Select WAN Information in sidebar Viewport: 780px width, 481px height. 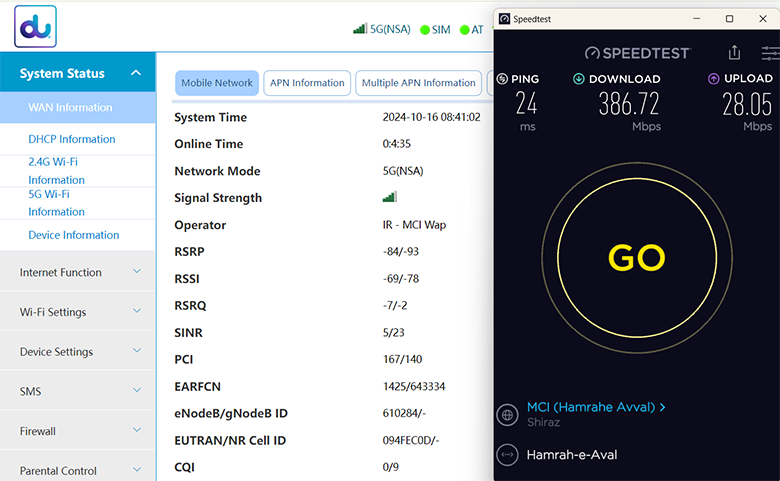78,107
